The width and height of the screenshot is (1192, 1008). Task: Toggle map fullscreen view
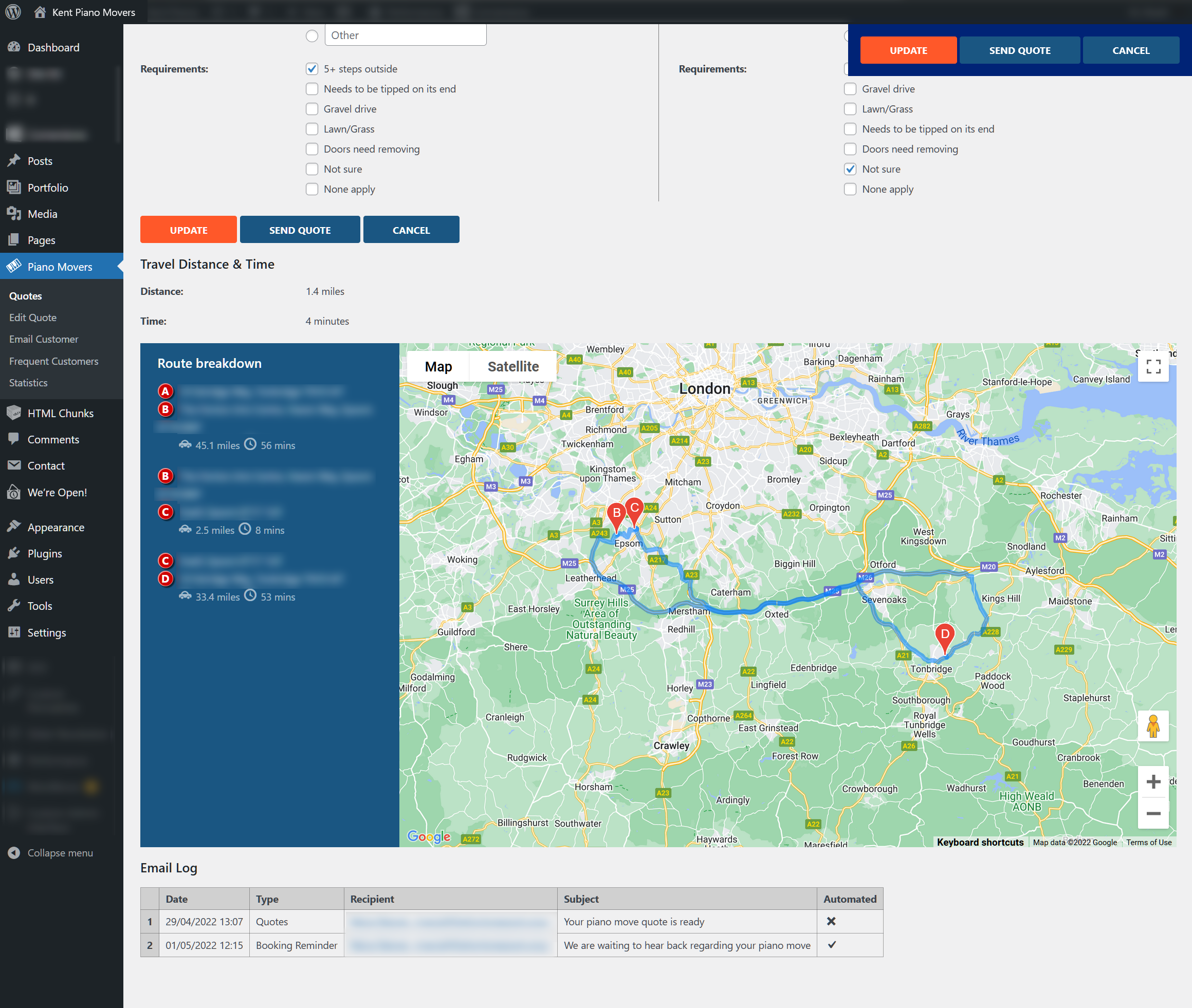click(1152, 366)
